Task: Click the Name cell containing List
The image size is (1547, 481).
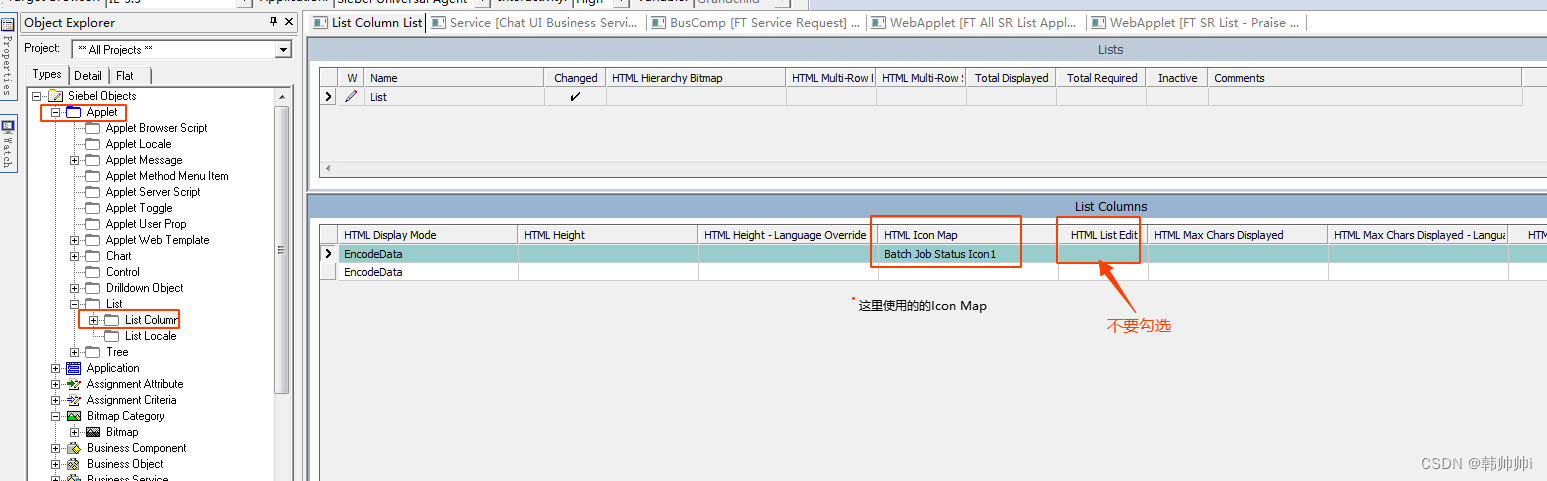Action: 454,97
